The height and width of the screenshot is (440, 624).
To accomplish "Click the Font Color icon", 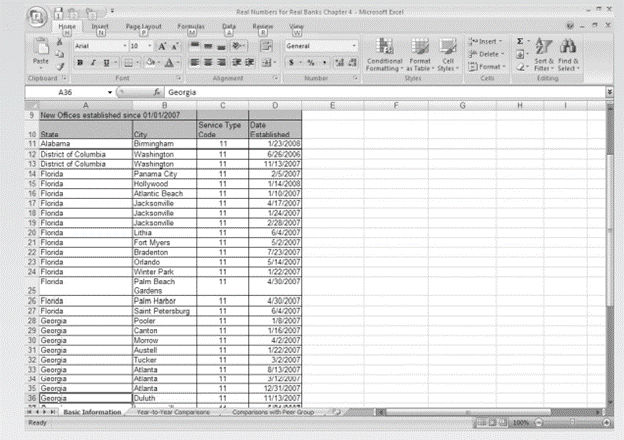I will click(169, 62).
